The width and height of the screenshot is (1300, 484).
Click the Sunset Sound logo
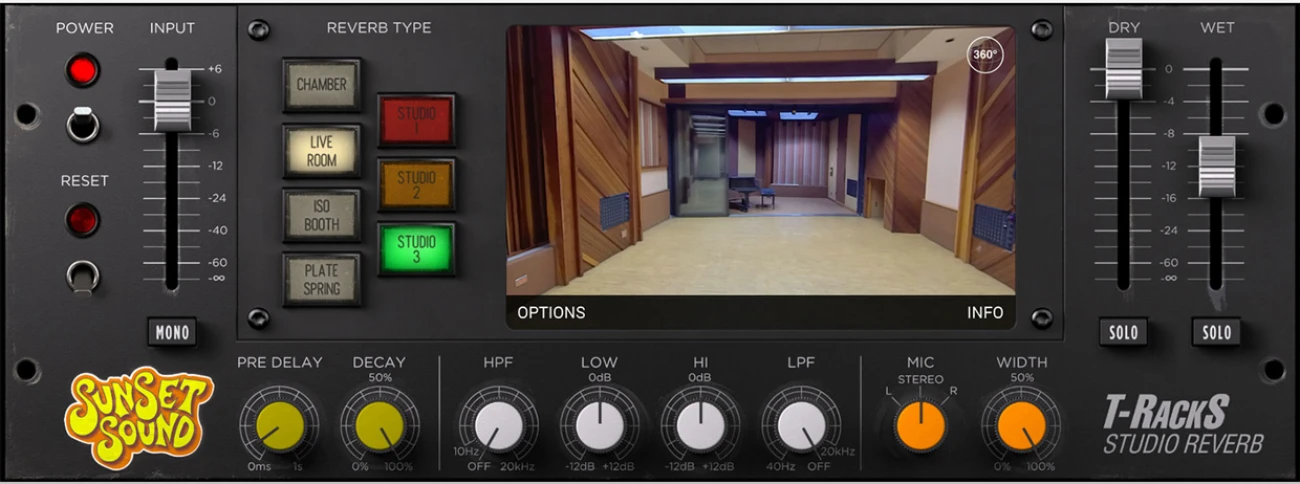coord(140,418)
